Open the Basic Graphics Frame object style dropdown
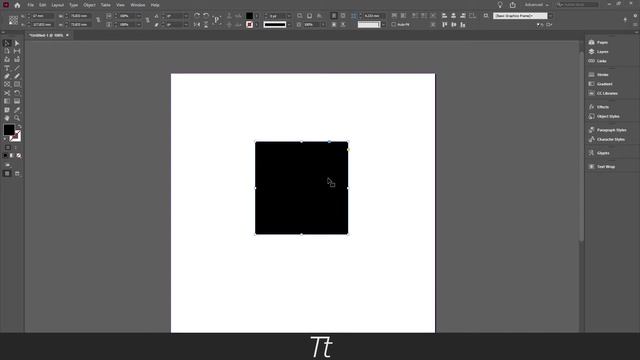Image resolution: width=640 pixels, height=360 pixels. [550, 16]
